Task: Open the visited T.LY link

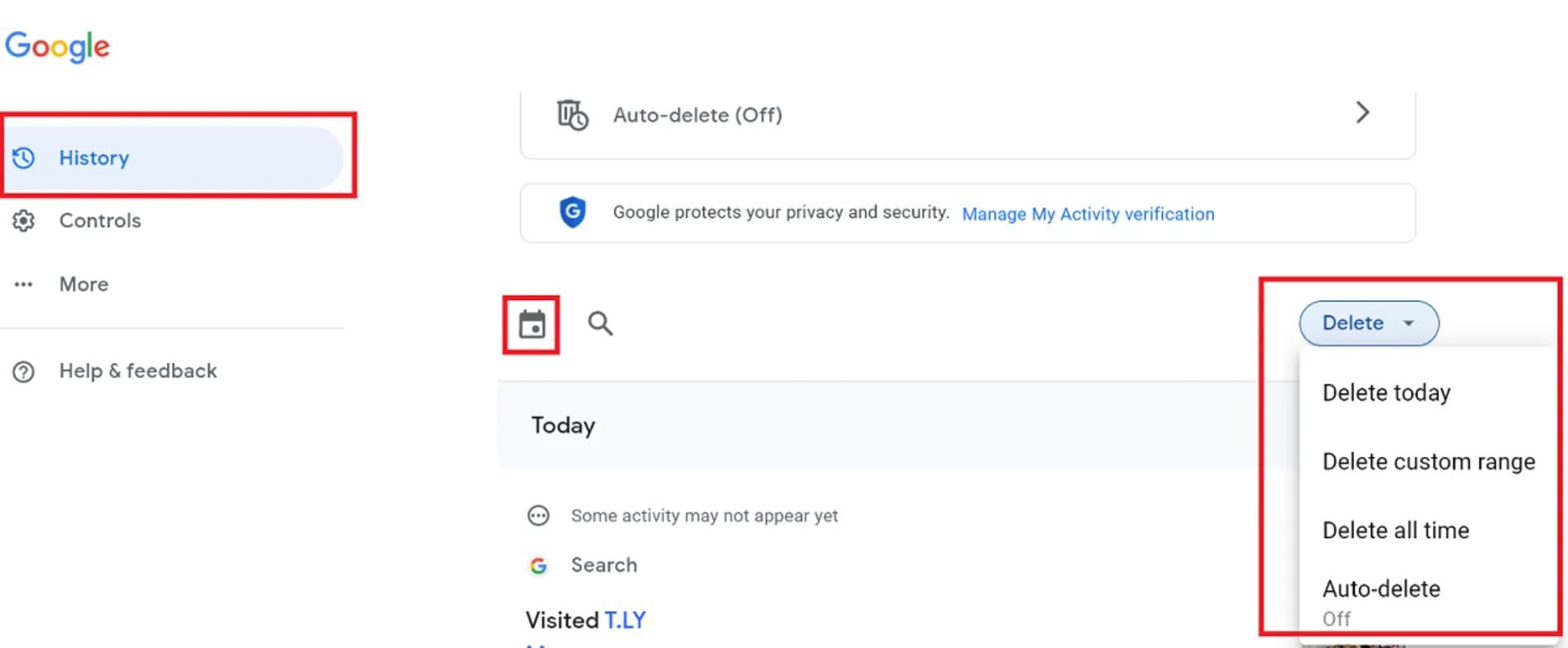Action: [625, 620]
